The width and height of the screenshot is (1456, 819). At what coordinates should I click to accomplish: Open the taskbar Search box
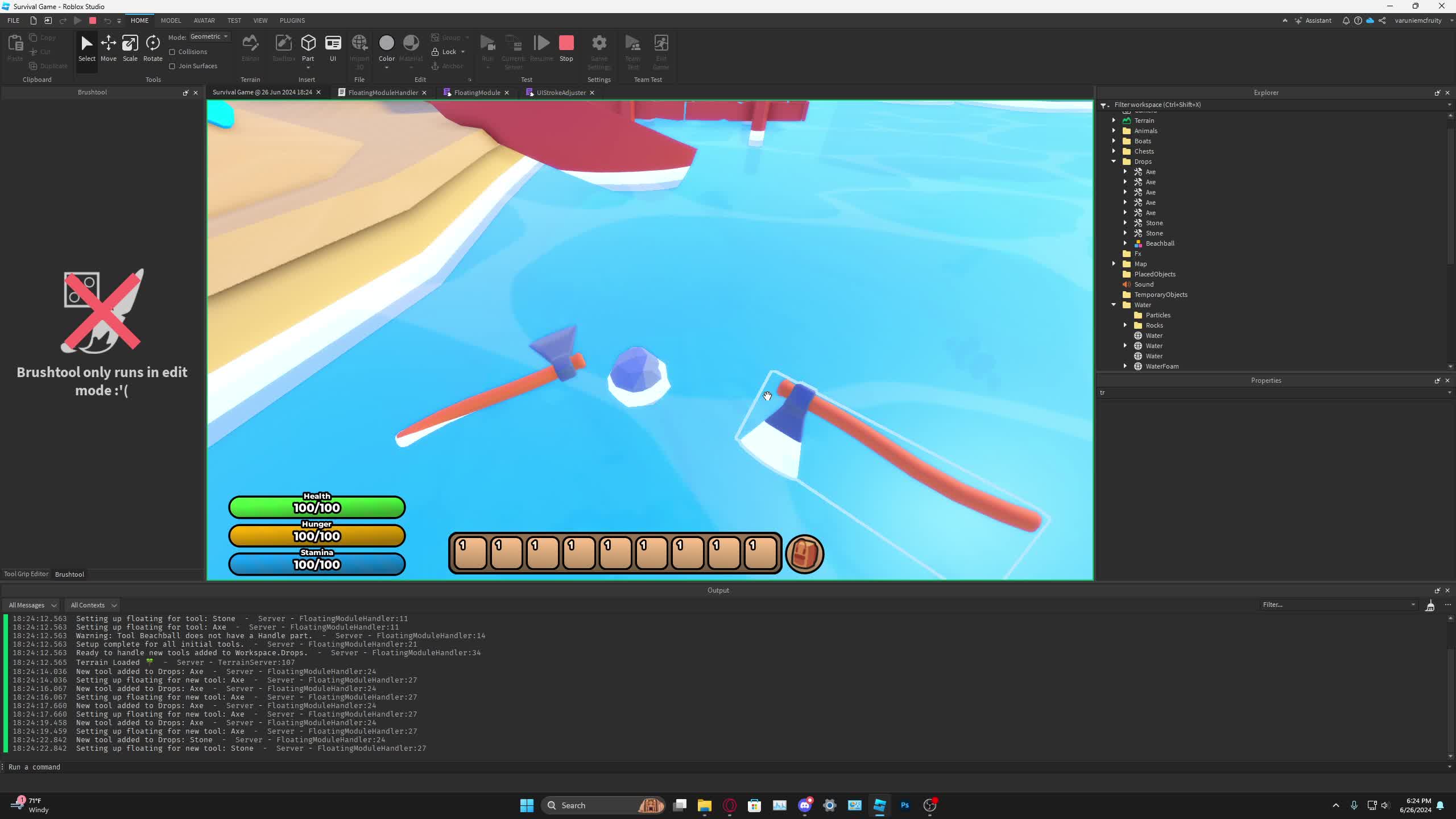[x=603, y=805]
